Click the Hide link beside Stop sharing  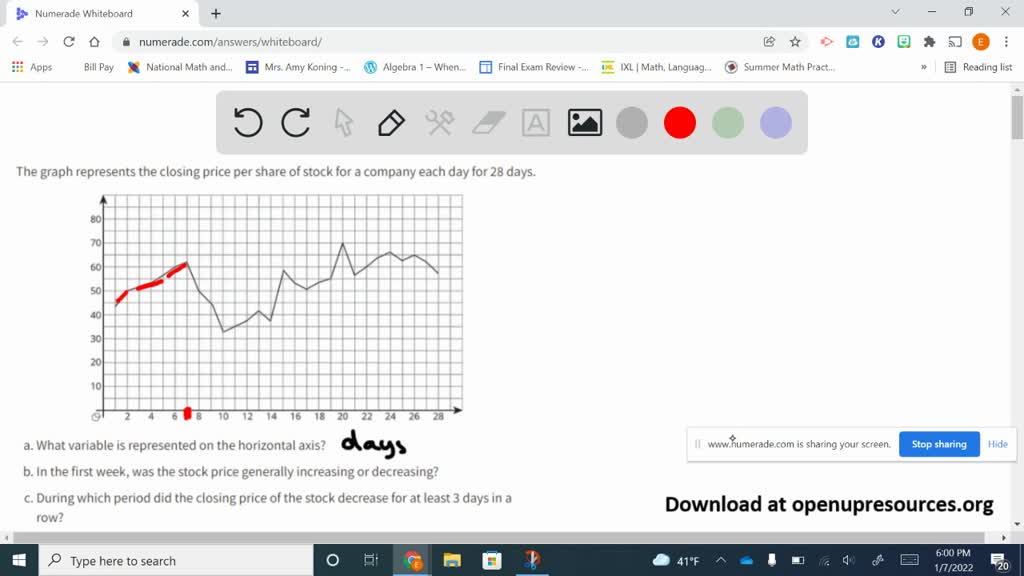coord(997,444)
